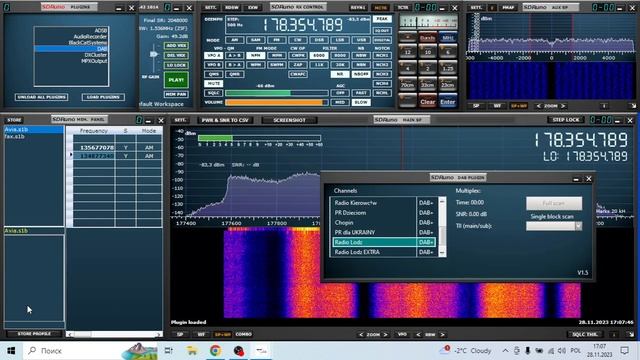Select Chopin channel in DAB list
This screenshot has height=360, width=640.
384,222
